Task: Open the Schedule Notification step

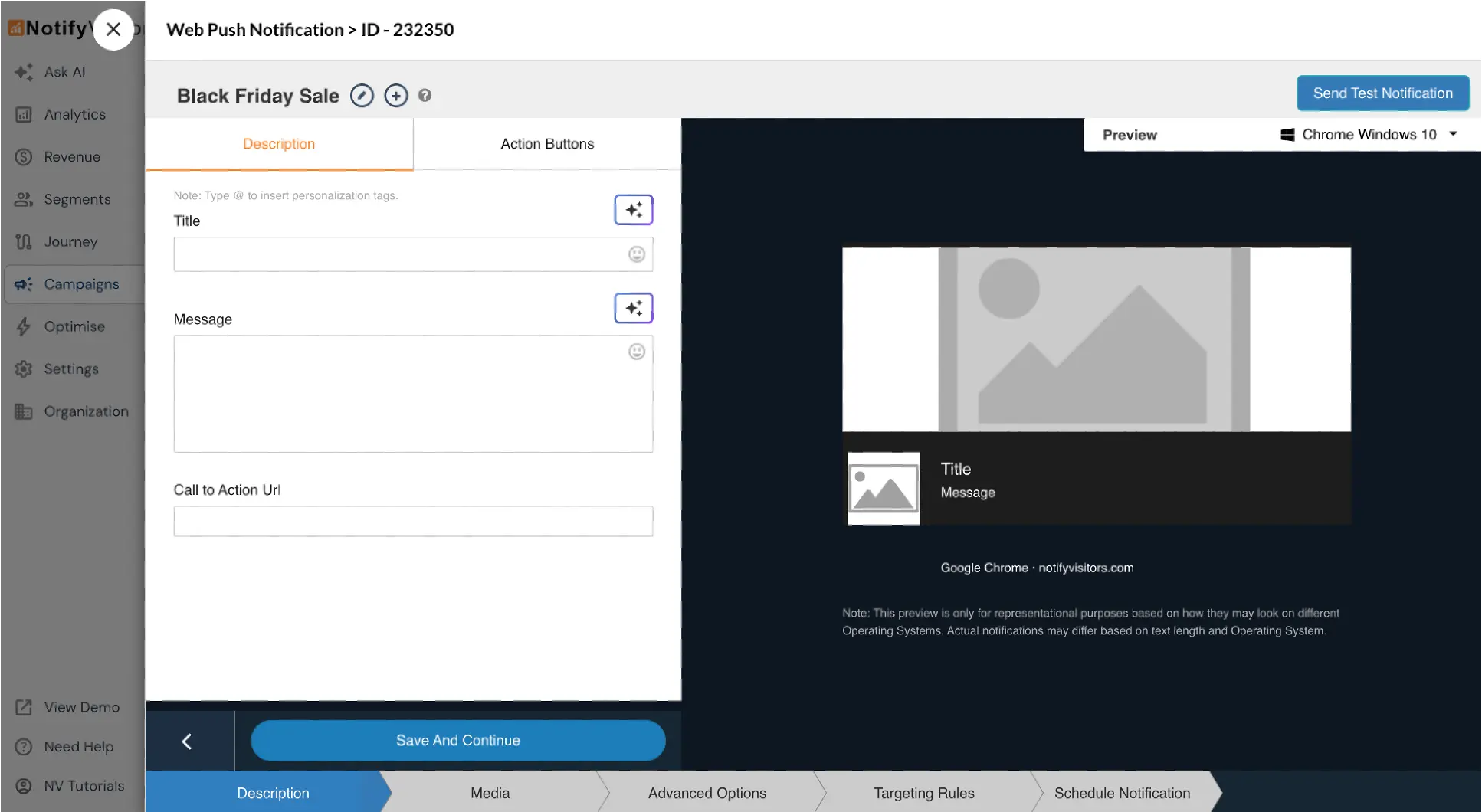Action: (1122, 793)
